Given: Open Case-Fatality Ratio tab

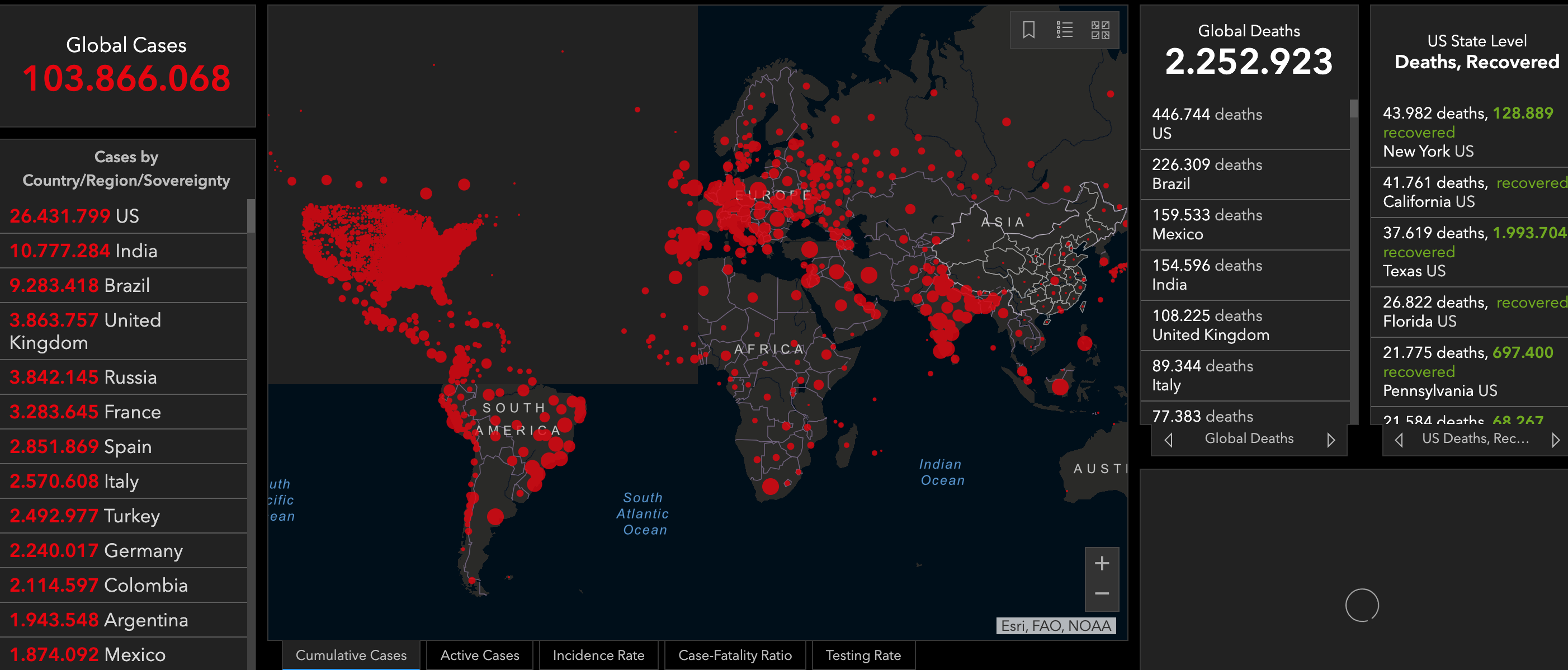Looking at the screenshot, I should 734,655.
